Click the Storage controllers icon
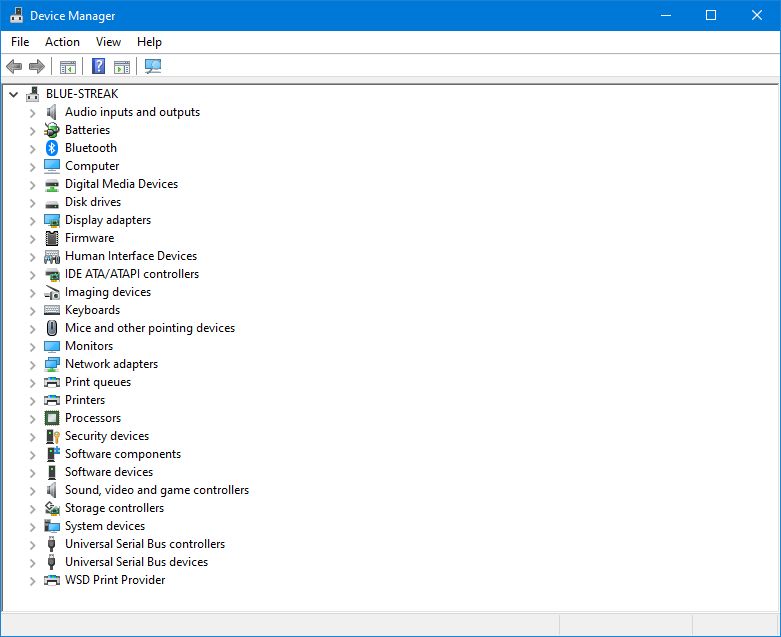781x637 pixels. pyautogui.click(x=52, y=508)
